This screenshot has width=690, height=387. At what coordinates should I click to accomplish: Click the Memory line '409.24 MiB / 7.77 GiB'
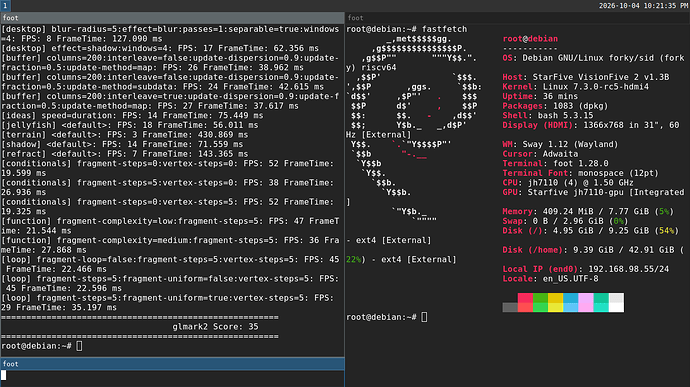[588, 212]
